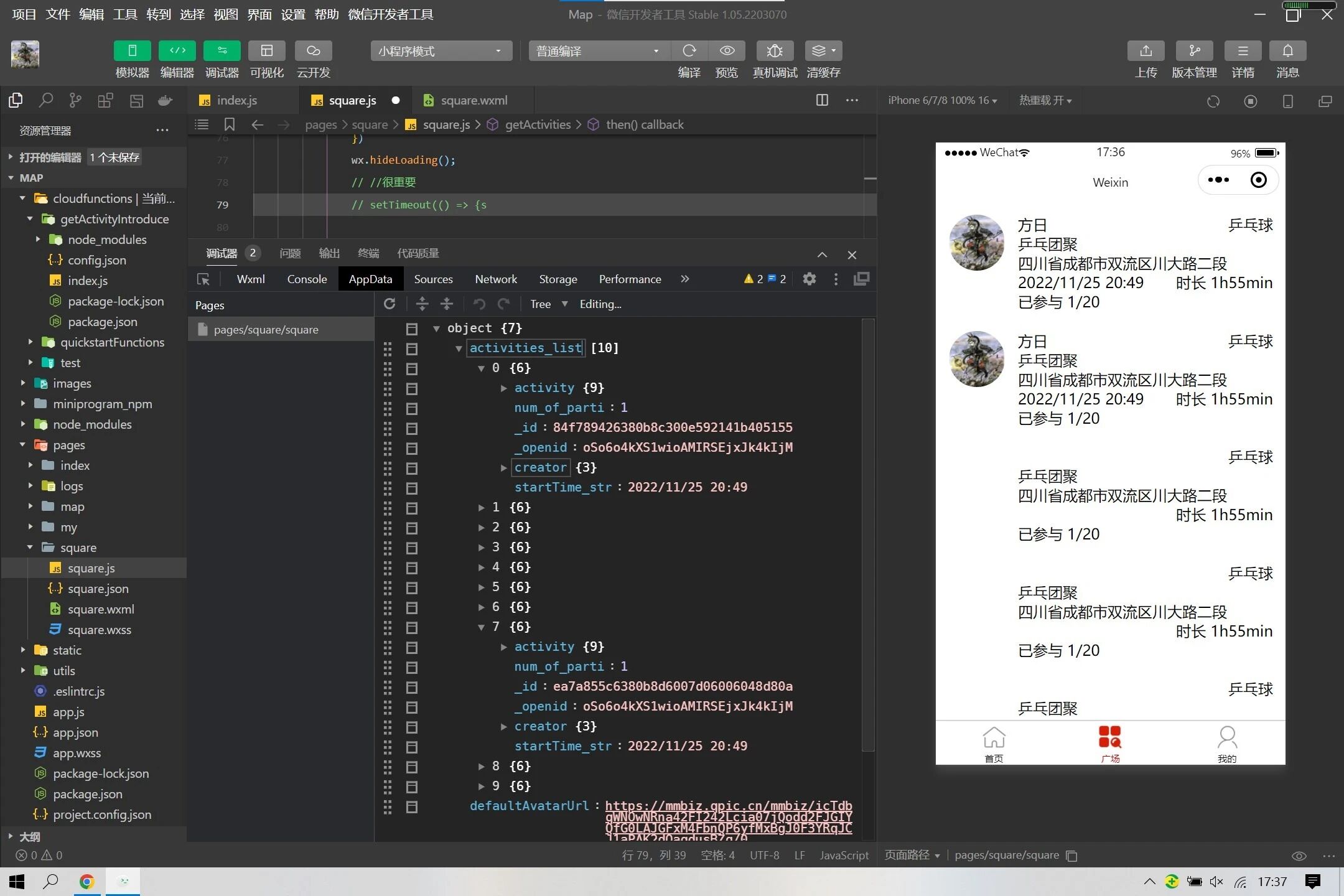Toggle the Editor panel button
Screen dimensions: 1344x896
click(x=177, y=50)
